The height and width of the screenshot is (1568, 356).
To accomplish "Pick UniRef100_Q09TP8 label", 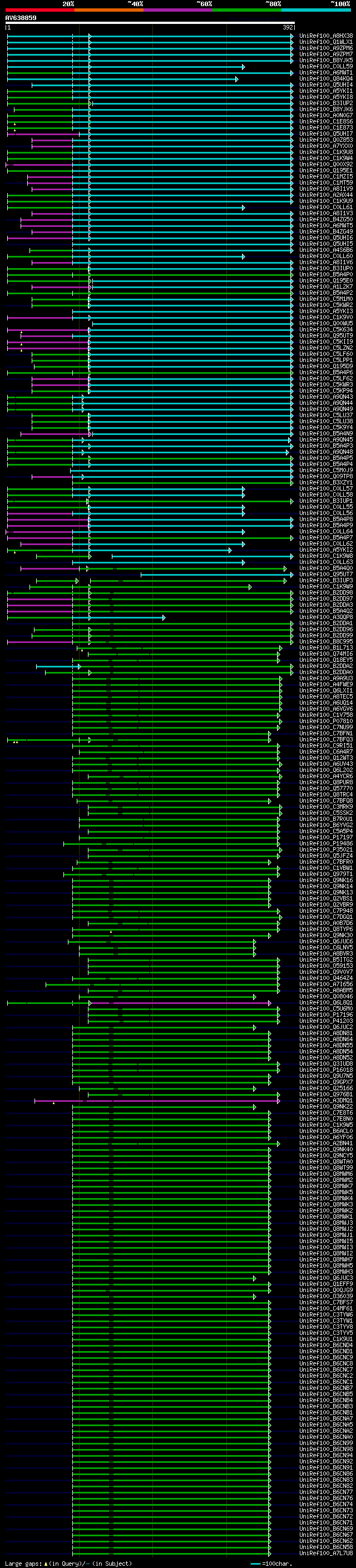I will pos(326,477).
